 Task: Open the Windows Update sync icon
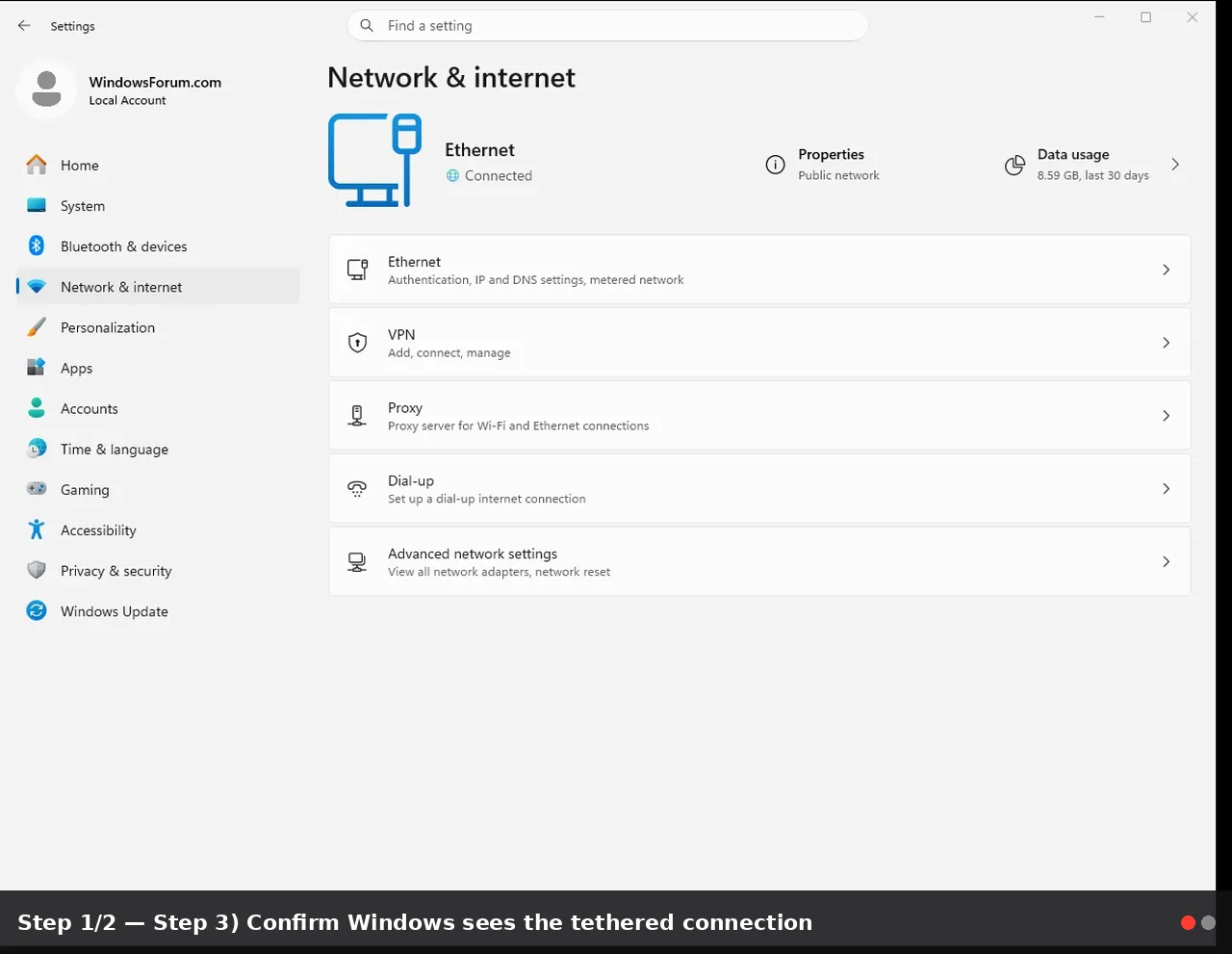(37, 610)
